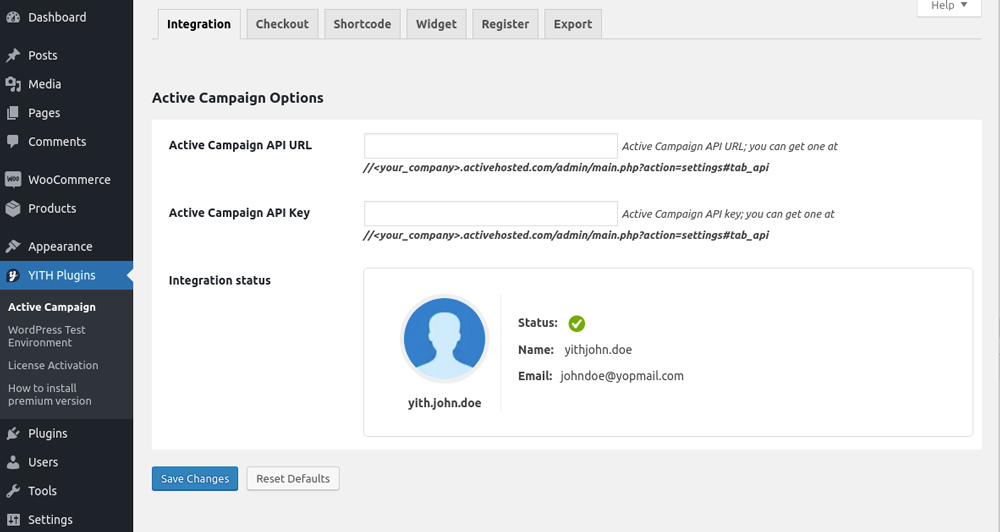Focus the Active Campaign API URL field
This screenshot has height=532, width=1000.
tap(490, 146)
